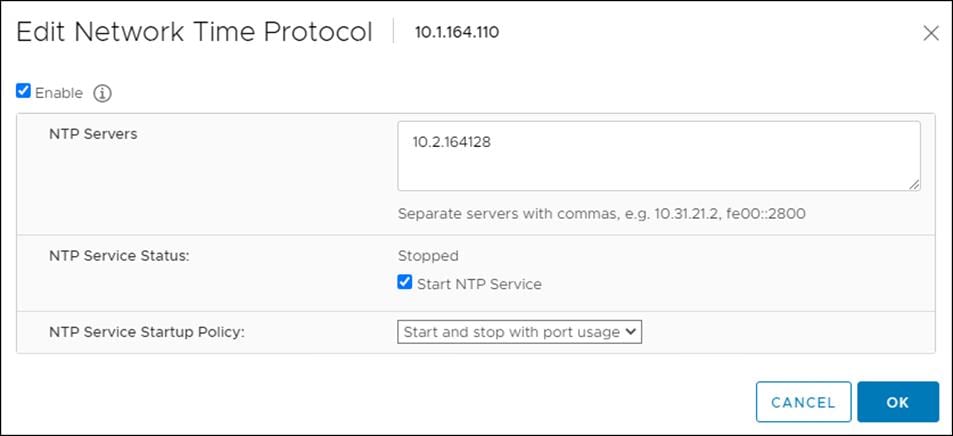Click the CANCEL button
The image size is (953, 436).
[x=803, y=402]
